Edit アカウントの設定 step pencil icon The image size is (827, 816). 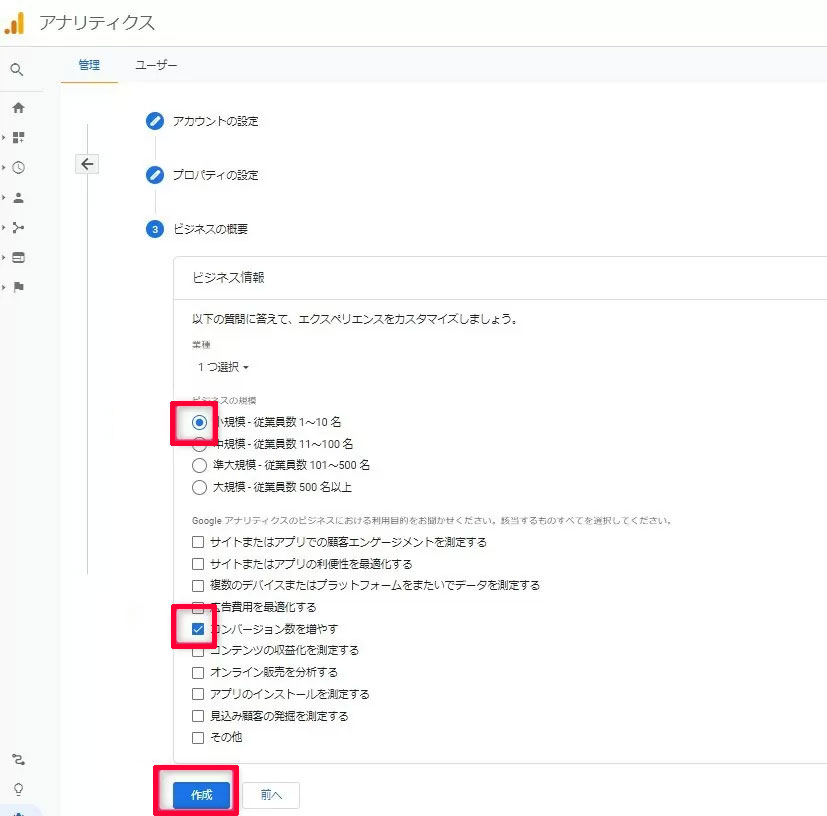(x=154, y=121)
